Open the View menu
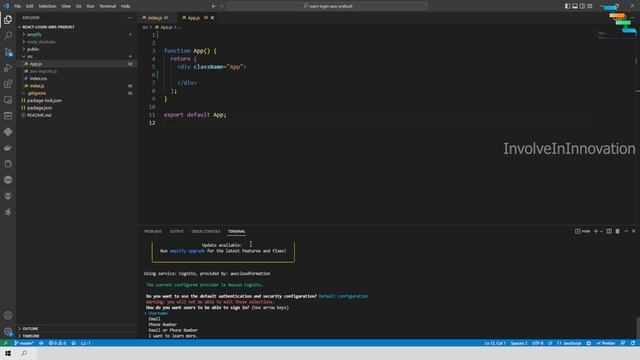 66,6
